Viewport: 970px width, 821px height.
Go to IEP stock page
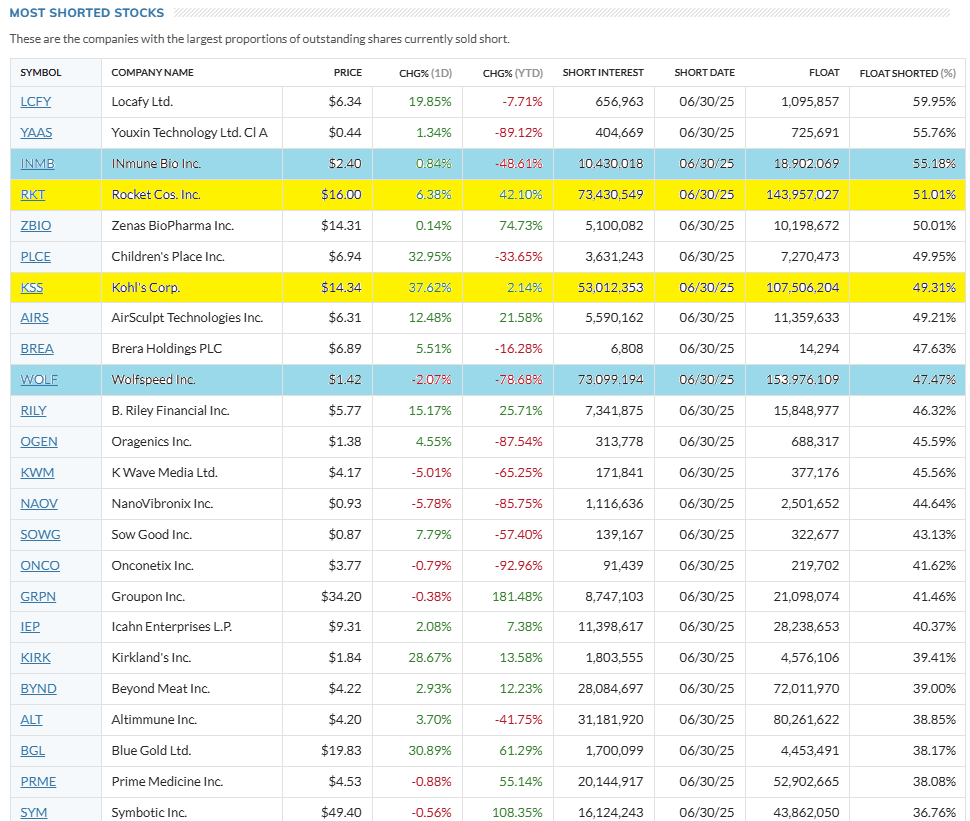click(30, 626)
